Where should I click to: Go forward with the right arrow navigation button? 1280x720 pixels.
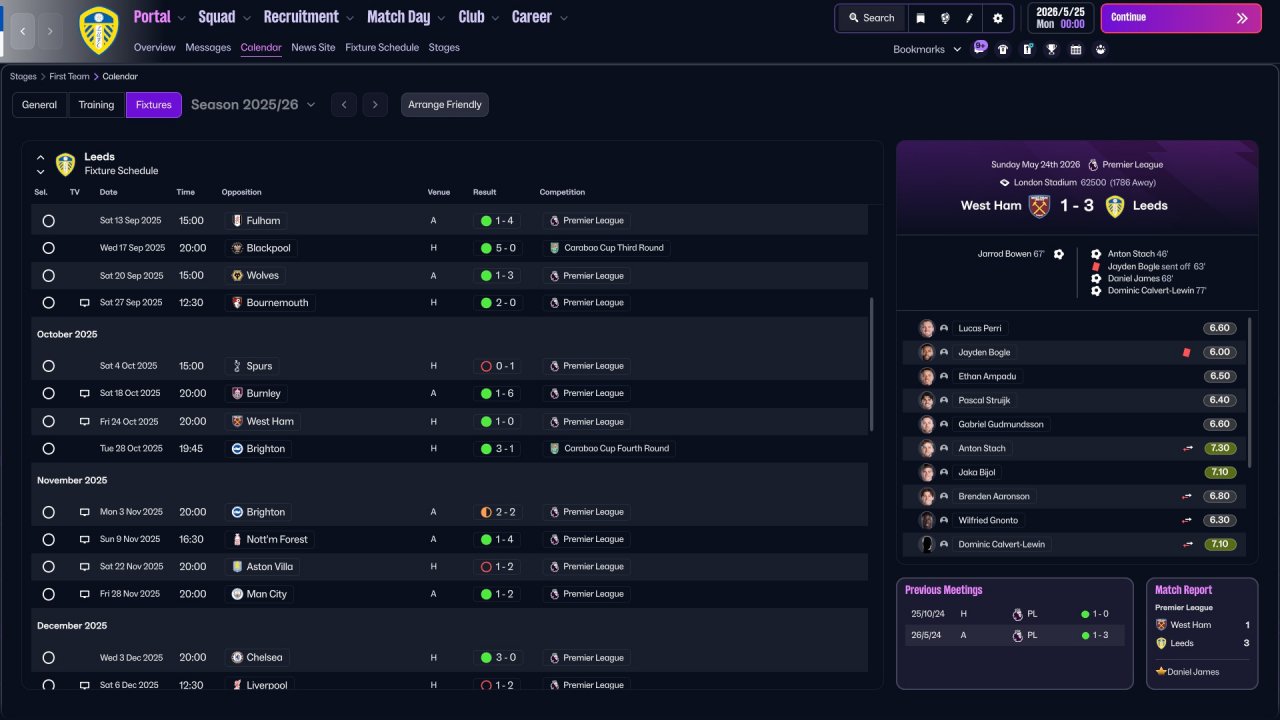50,31
